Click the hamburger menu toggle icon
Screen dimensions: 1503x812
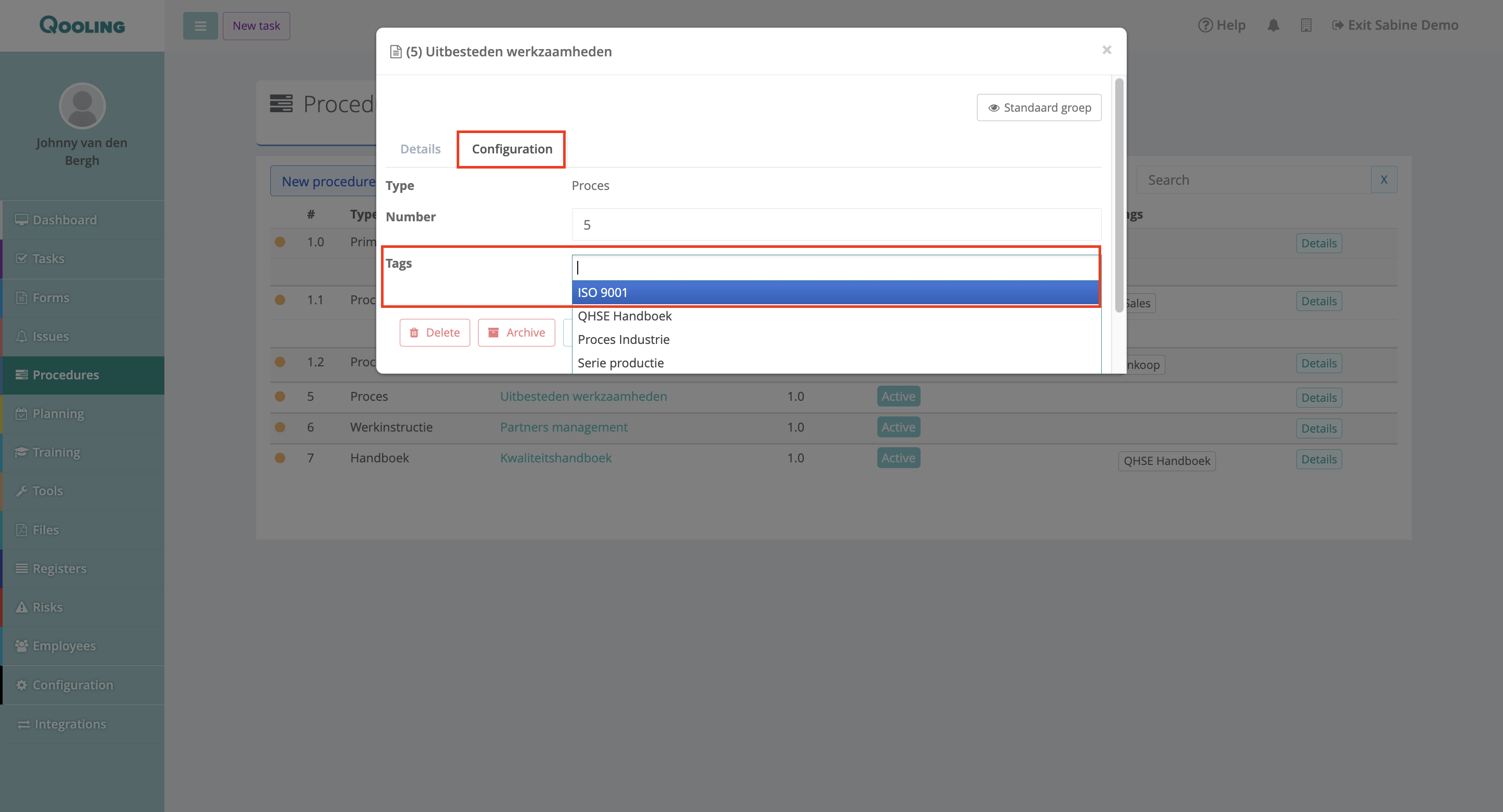click(x=200, y=26)
